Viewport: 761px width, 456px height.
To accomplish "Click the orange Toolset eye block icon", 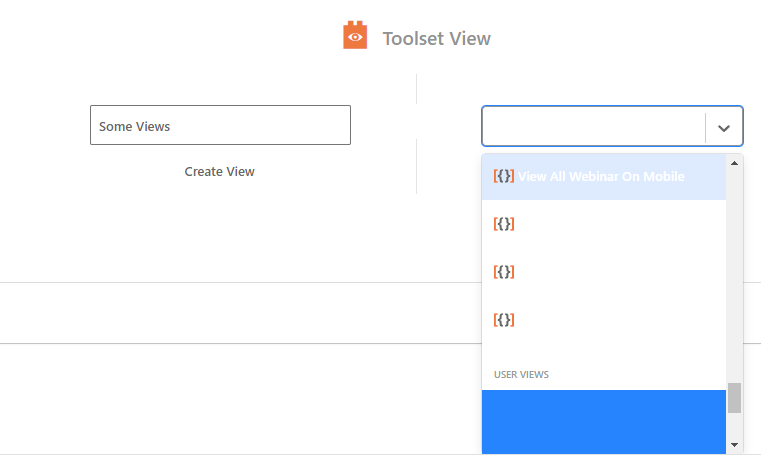I will click(355, 35).
